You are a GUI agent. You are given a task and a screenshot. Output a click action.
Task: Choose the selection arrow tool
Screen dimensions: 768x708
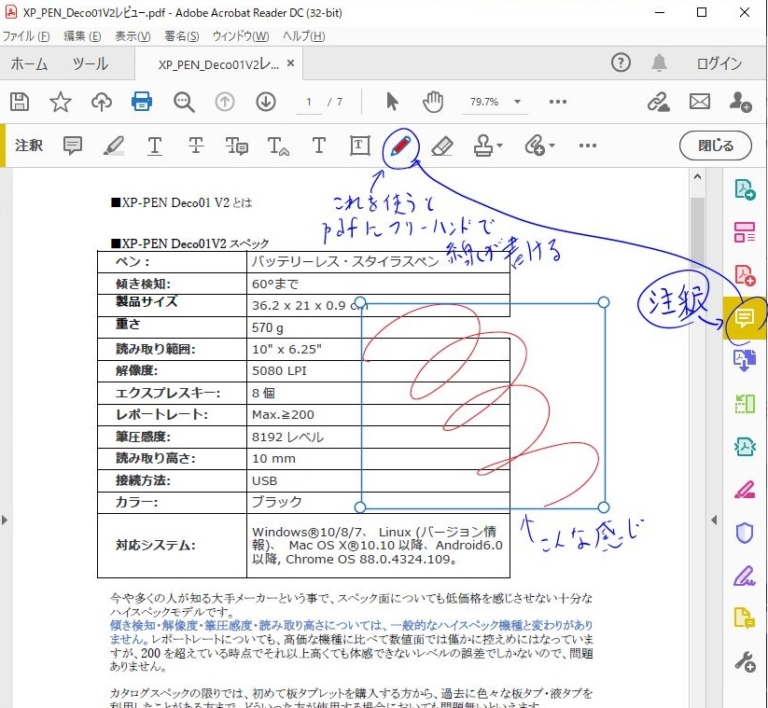pos(392,102)
